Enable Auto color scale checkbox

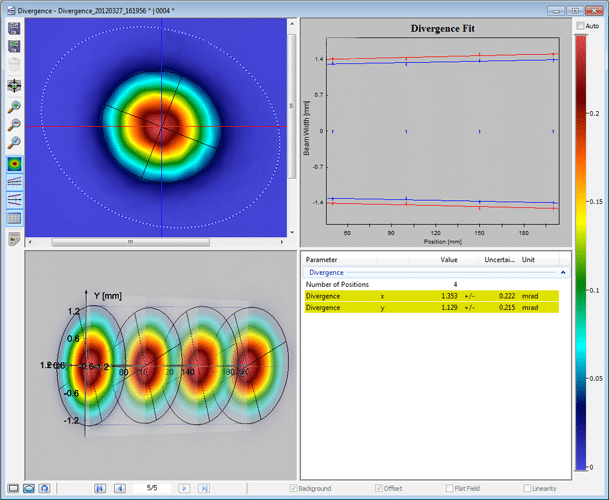580,26
